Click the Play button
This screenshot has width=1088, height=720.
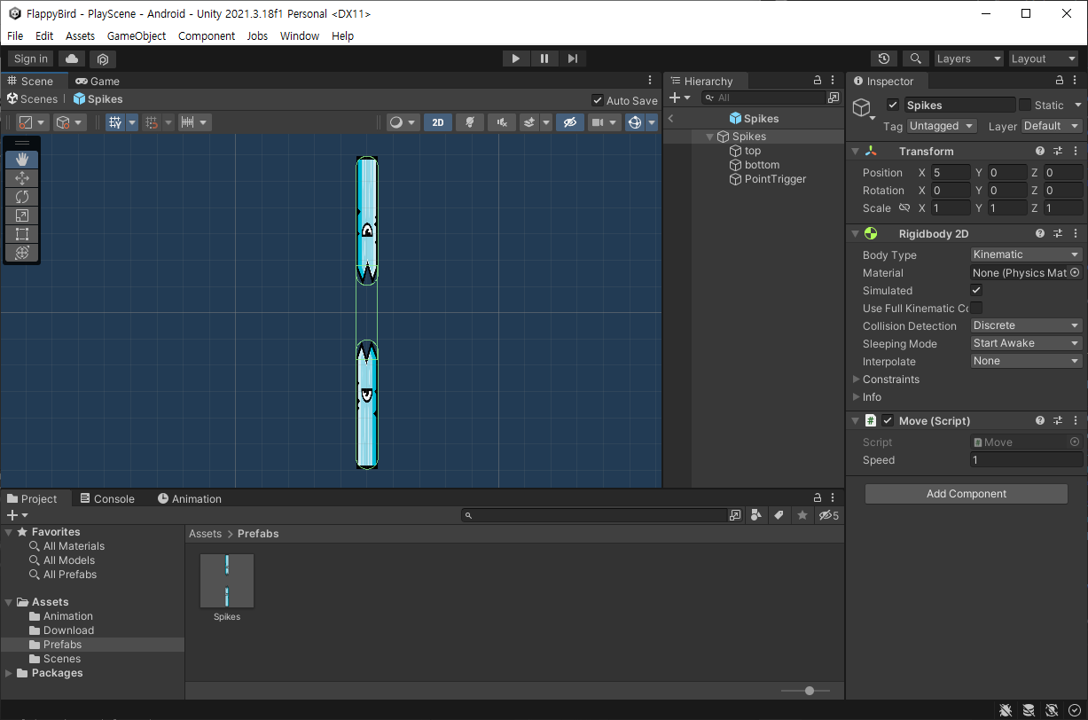516,59
